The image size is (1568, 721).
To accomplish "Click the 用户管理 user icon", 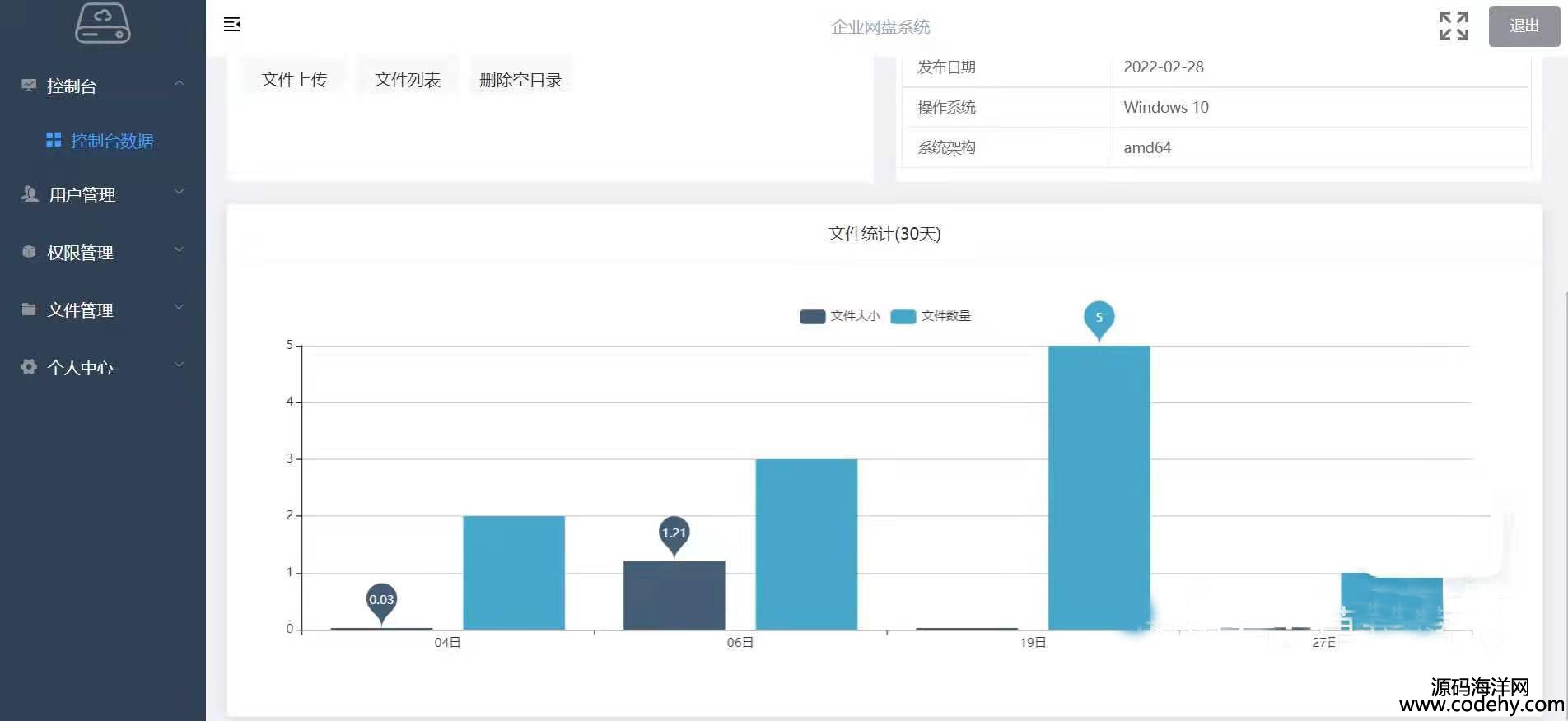I will pos(30,194).
